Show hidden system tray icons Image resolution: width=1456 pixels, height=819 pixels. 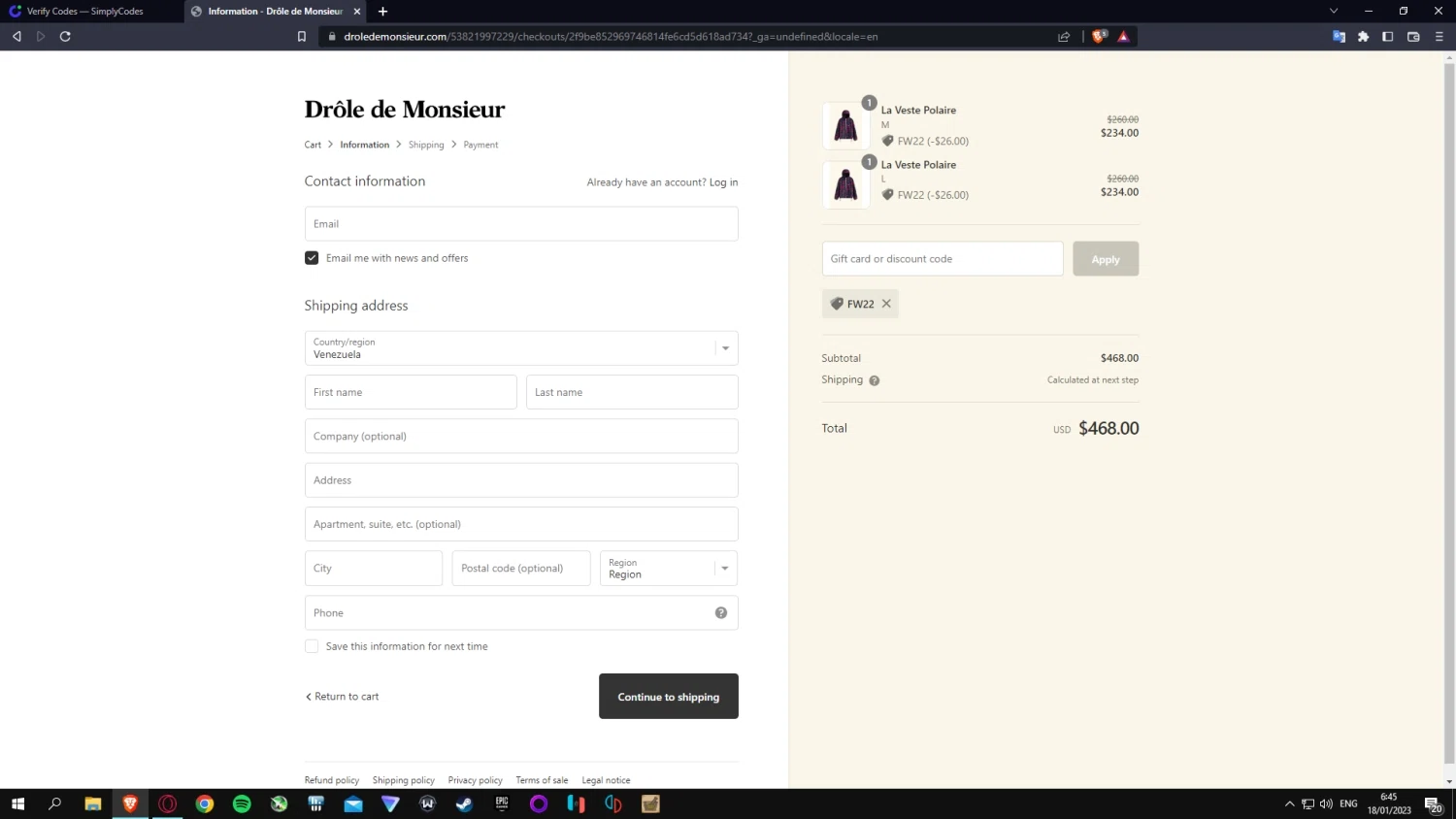(1289, 803)
